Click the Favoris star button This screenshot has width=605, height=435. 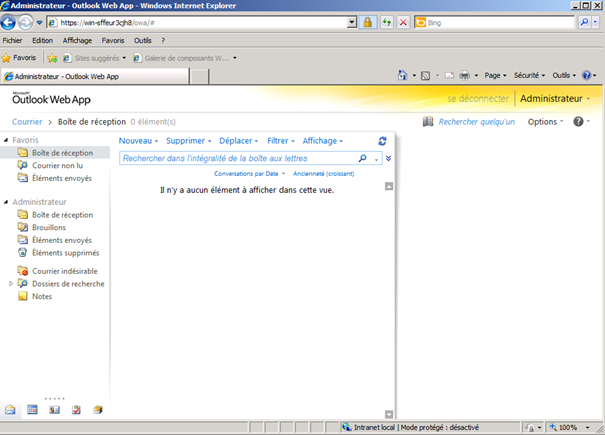click(19, 58)
